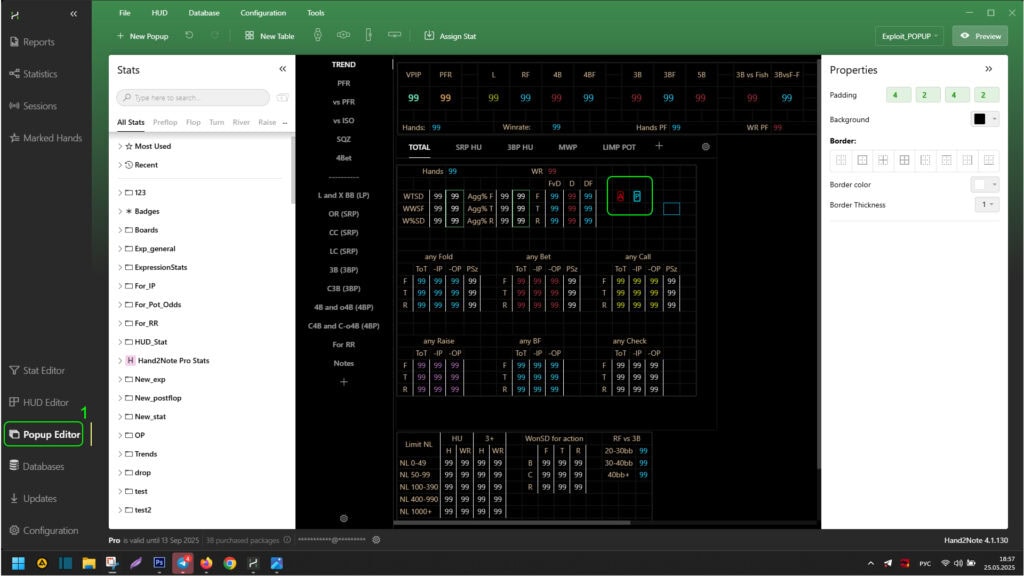This screenshot has width=1024, height=576.
Task: Open the settings gear beside the LIMP POT tab
Action: point(706,147)
